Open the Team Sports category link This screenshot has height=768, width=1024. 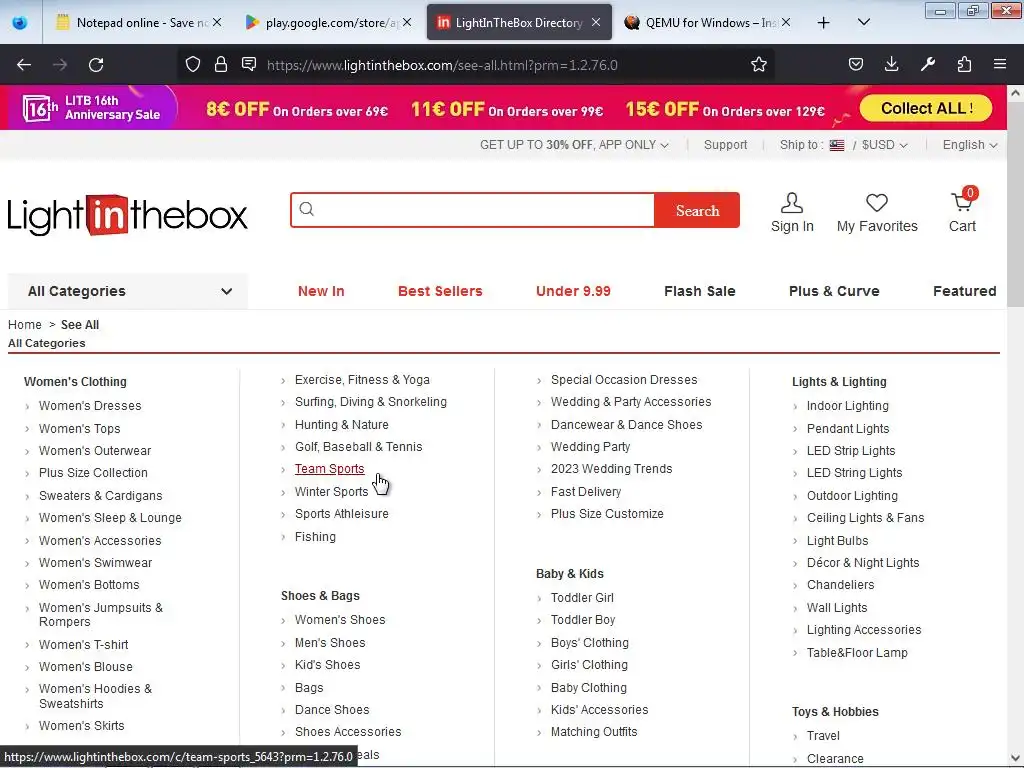click(330, 469)
